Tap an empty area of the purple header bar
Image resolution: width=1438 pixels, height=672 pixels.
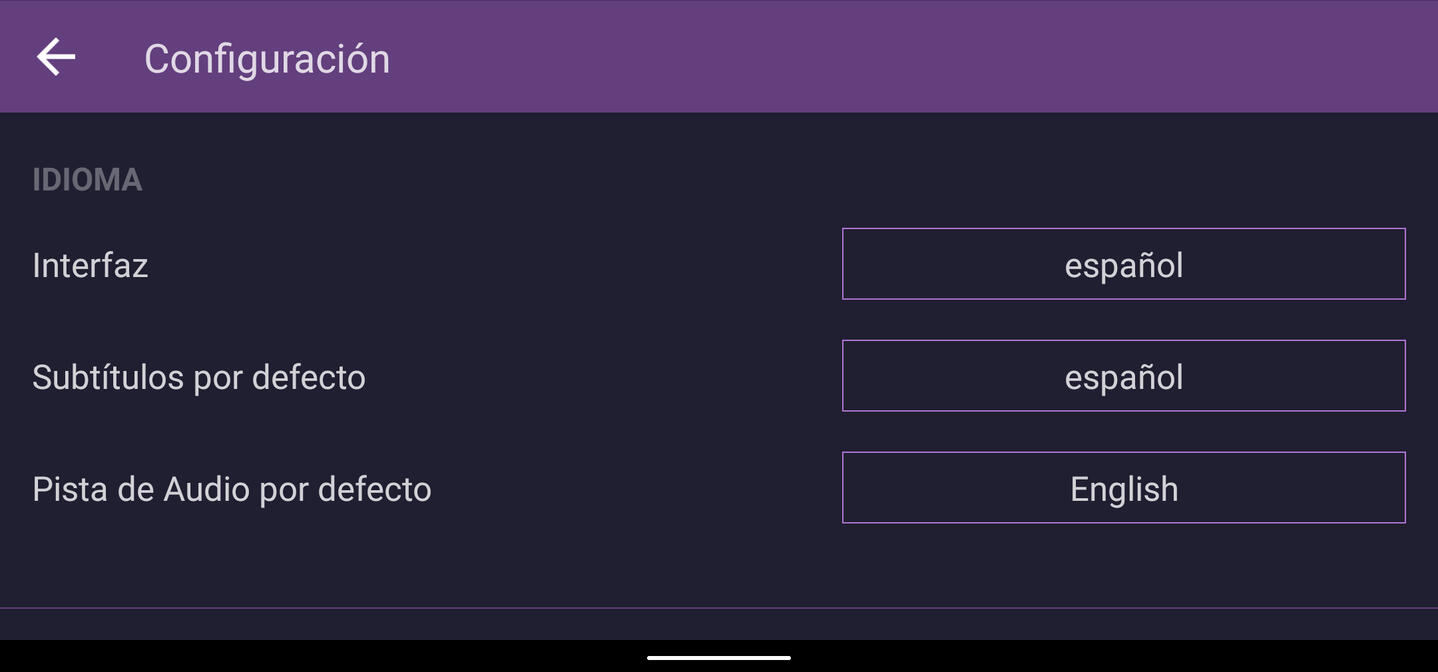tap(900, 57)
